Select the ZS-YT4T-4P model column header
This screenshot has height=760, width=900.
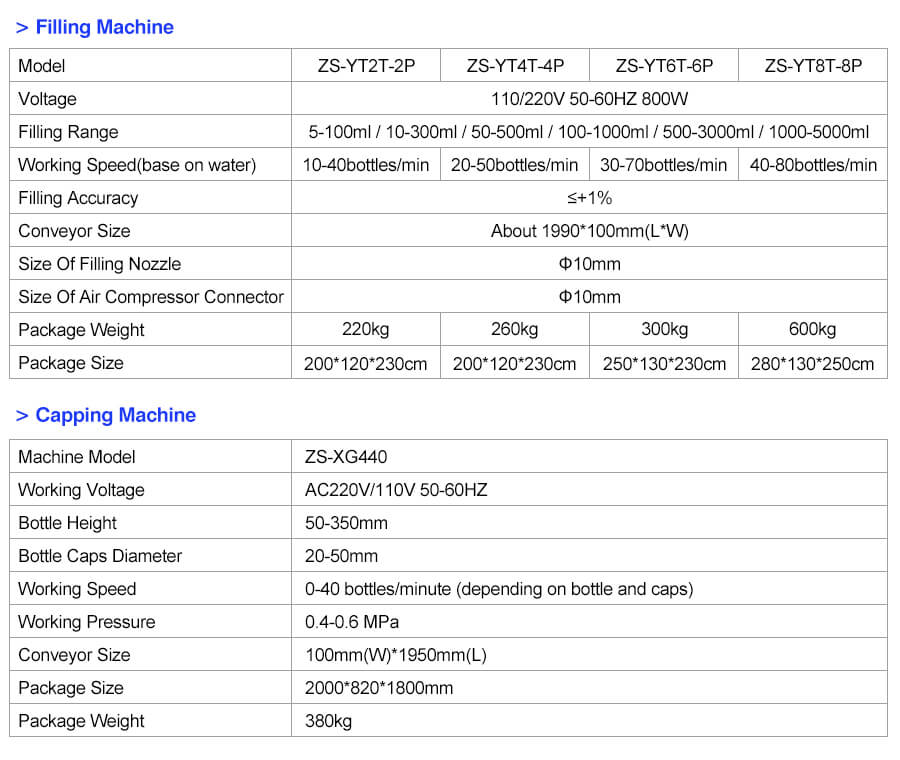click(514, 66)
